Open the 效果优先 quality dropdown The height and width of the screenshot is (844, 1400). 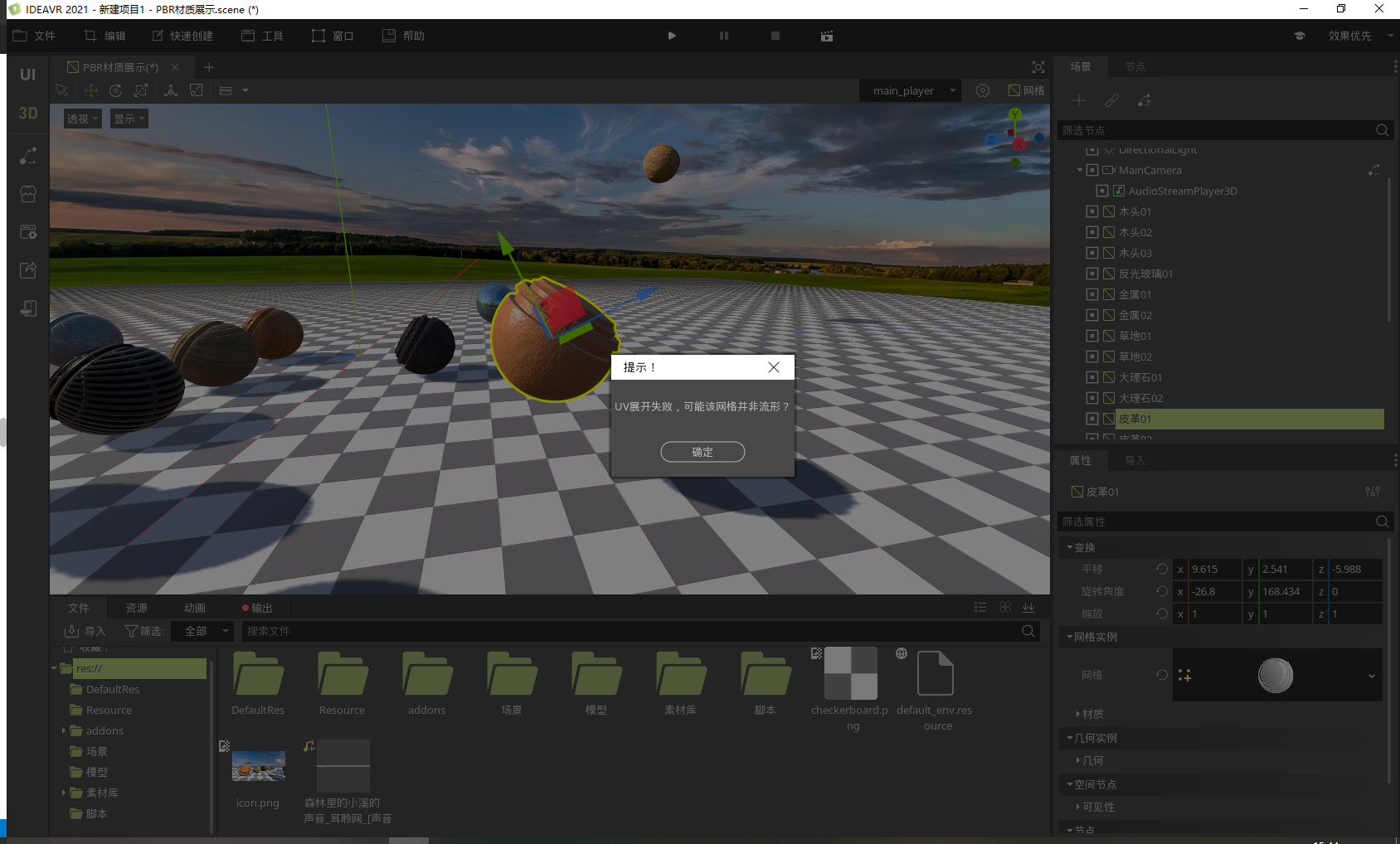[x=1359, y=36]
